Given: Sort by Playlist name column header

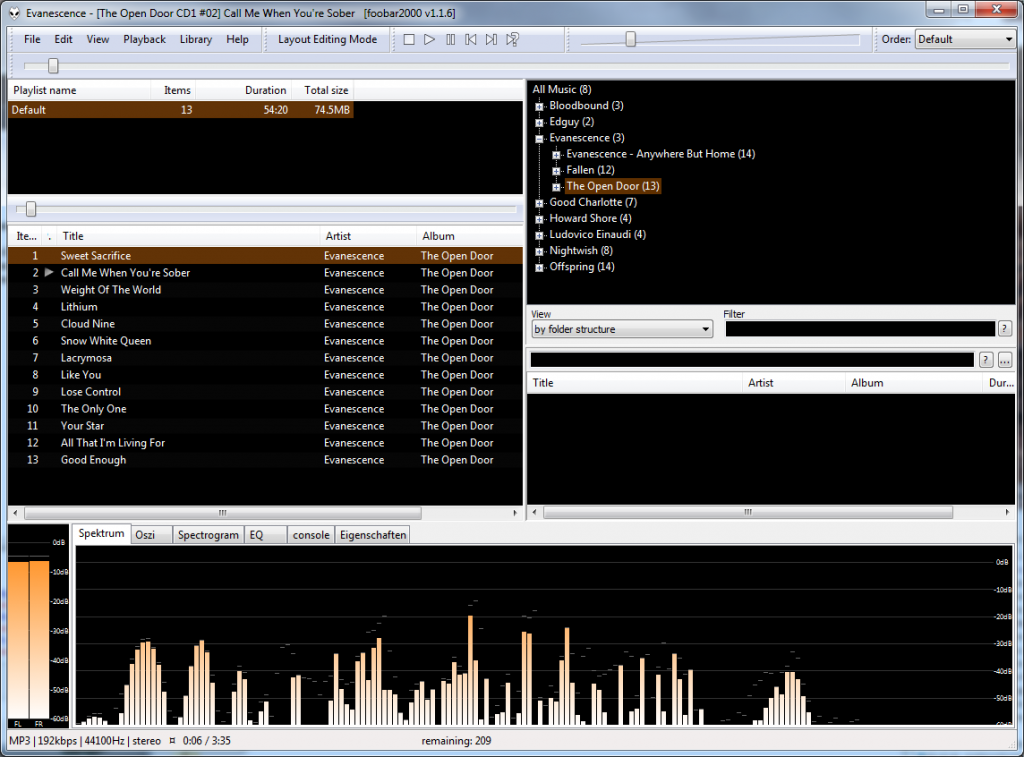Looking at the screenshot, I should tap(80, 90).
